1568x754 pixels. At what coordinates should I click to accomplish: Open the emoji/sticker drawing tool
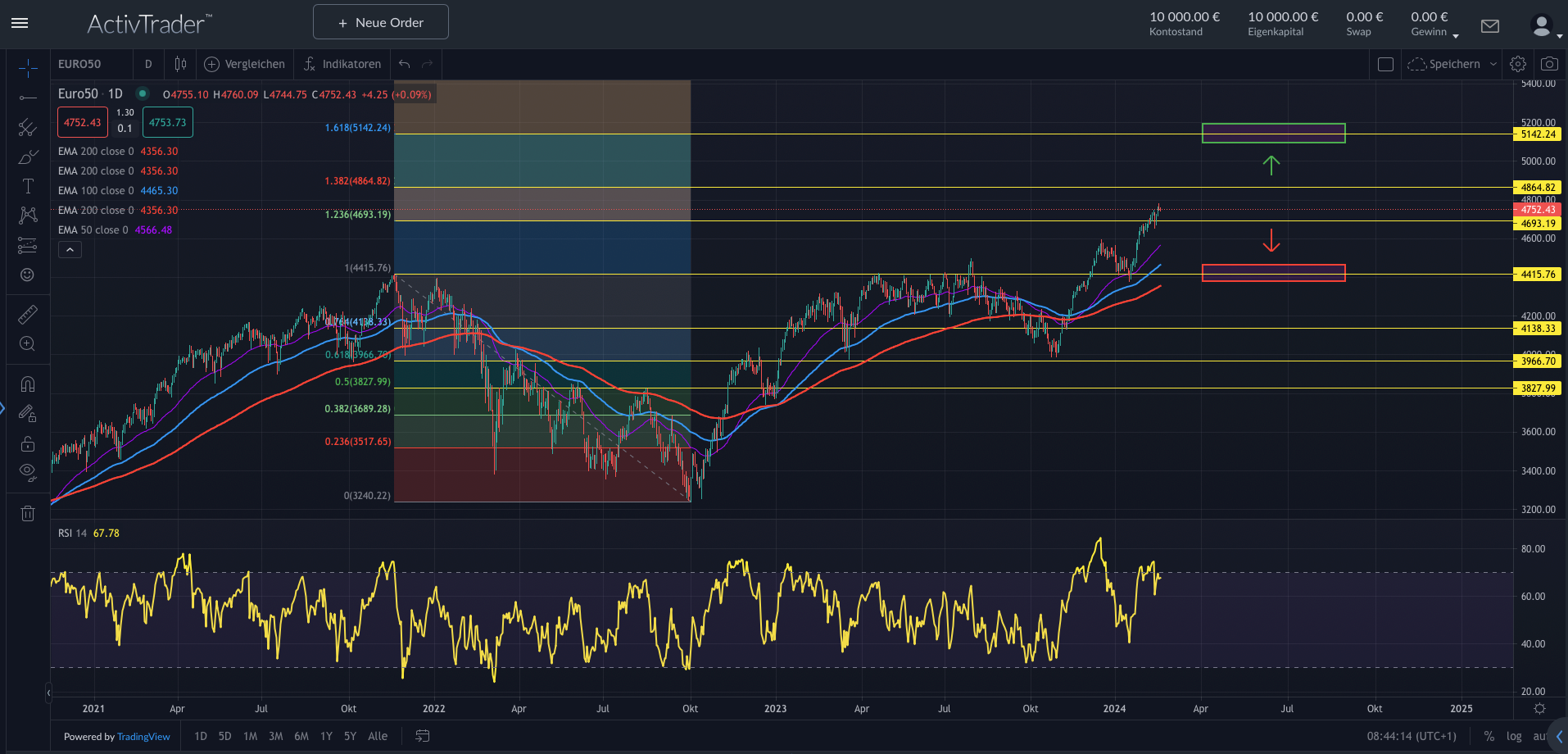(x=28, y=275)
